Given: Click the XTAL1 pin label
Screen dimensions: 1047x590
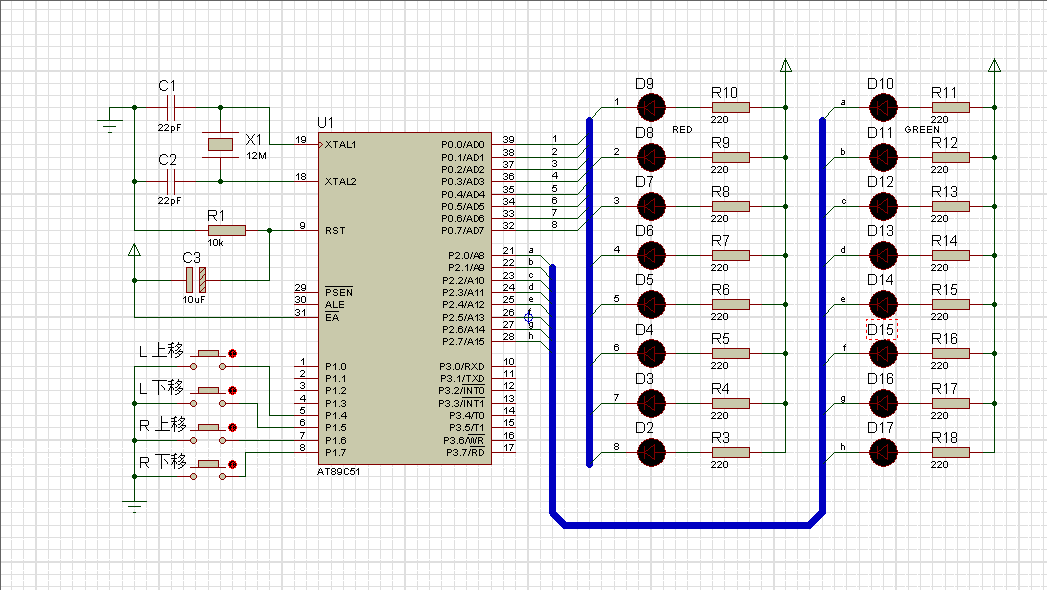Looking at the screenshot, I should pyautogui.click(x=340, y=145).
